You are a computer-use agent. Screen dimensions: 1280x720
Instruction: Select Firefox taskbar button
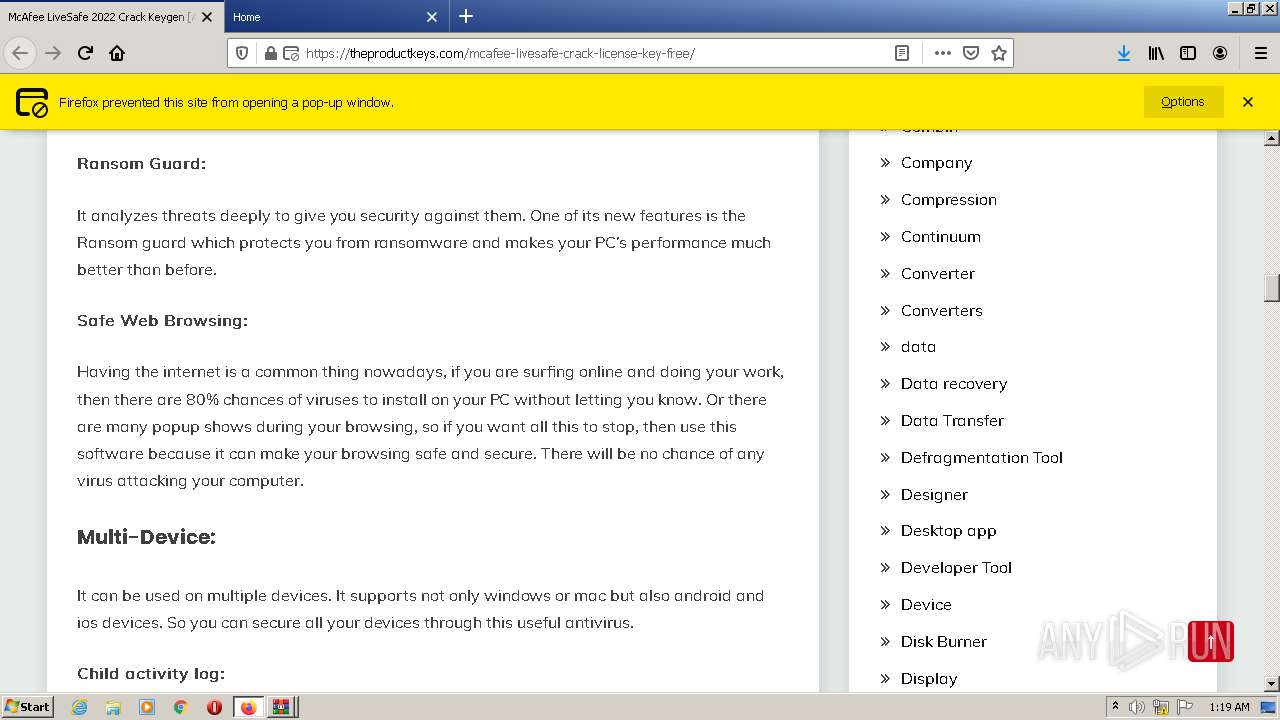[248, 707]
